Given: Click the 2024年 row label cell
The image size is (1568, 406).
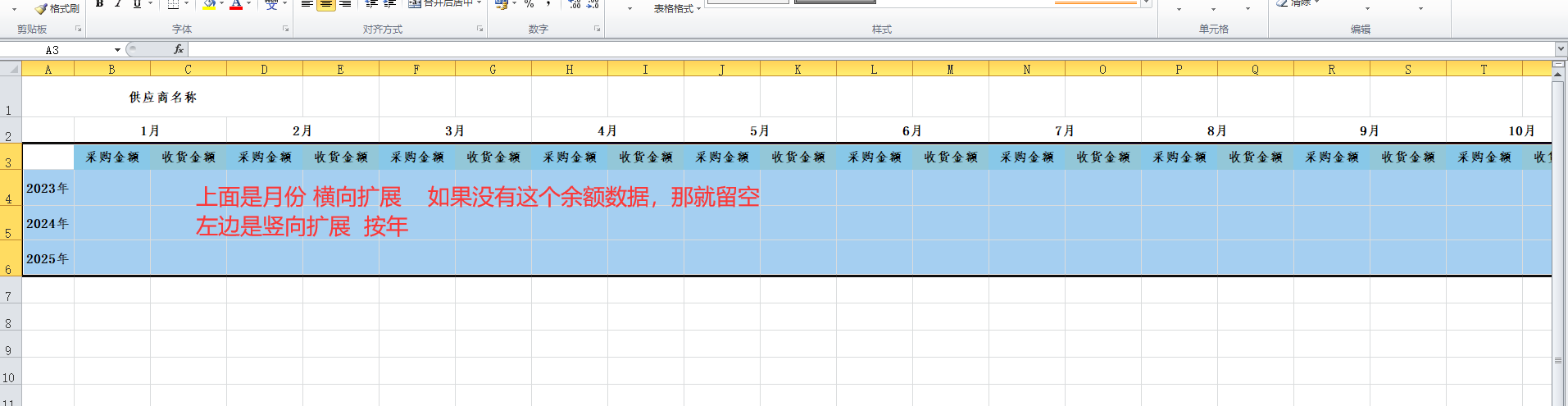Looking at the screenshot, I should (x=48, y=223).
